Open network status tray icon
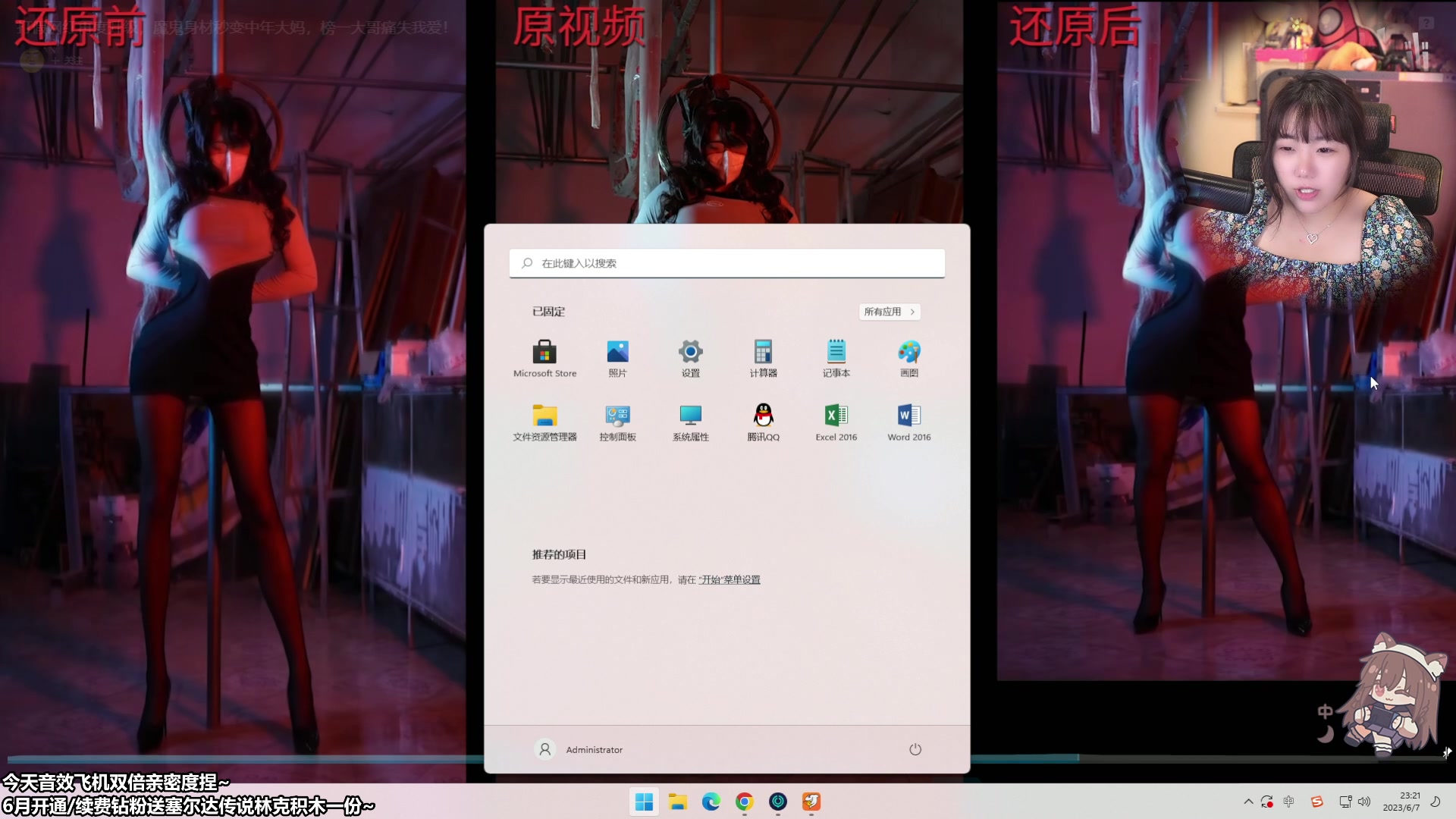Screen dimensions: 1456x819 coord(1345,802)
